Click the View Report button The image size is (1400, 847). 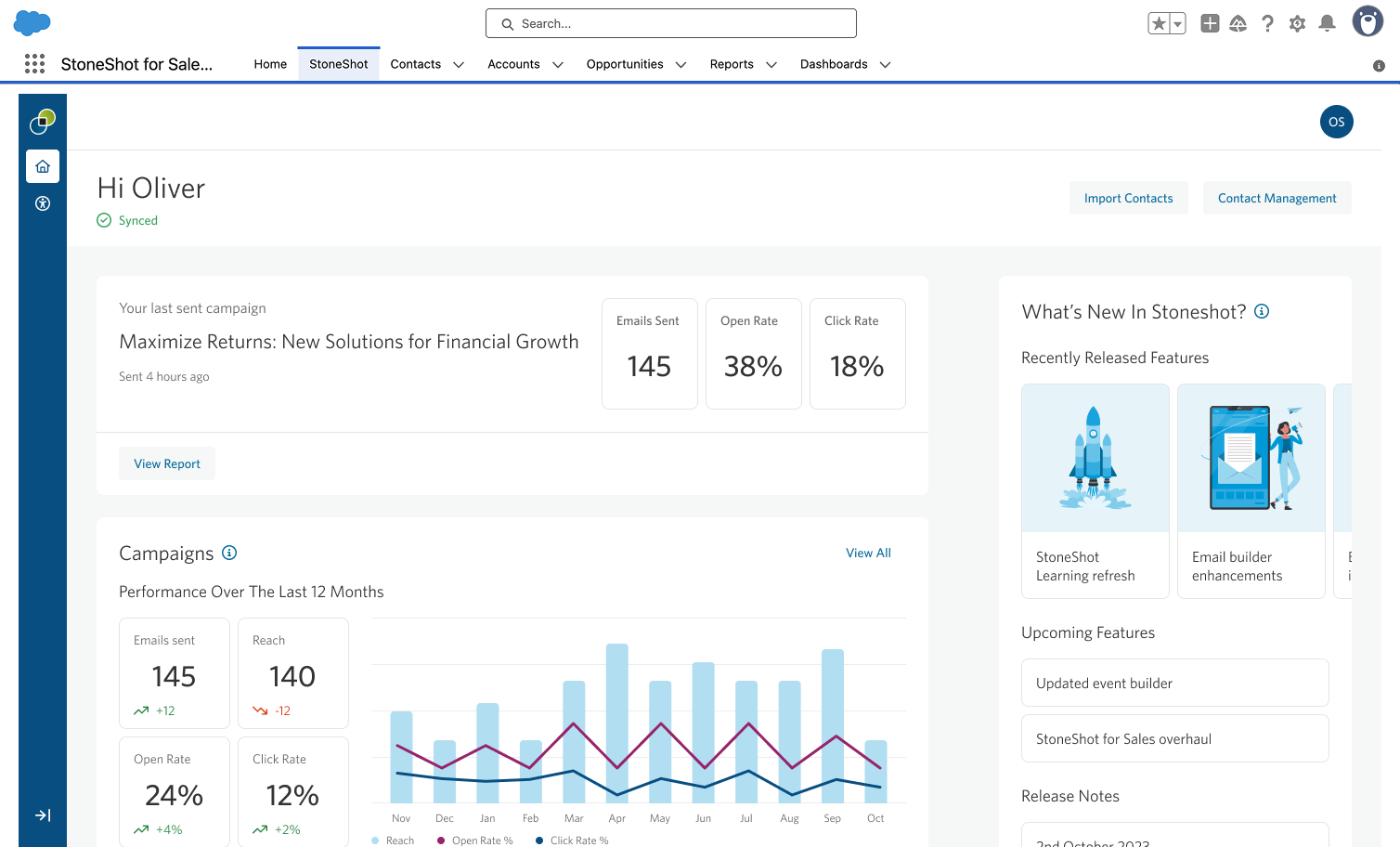pyautogui.click(x=167, y=463)
